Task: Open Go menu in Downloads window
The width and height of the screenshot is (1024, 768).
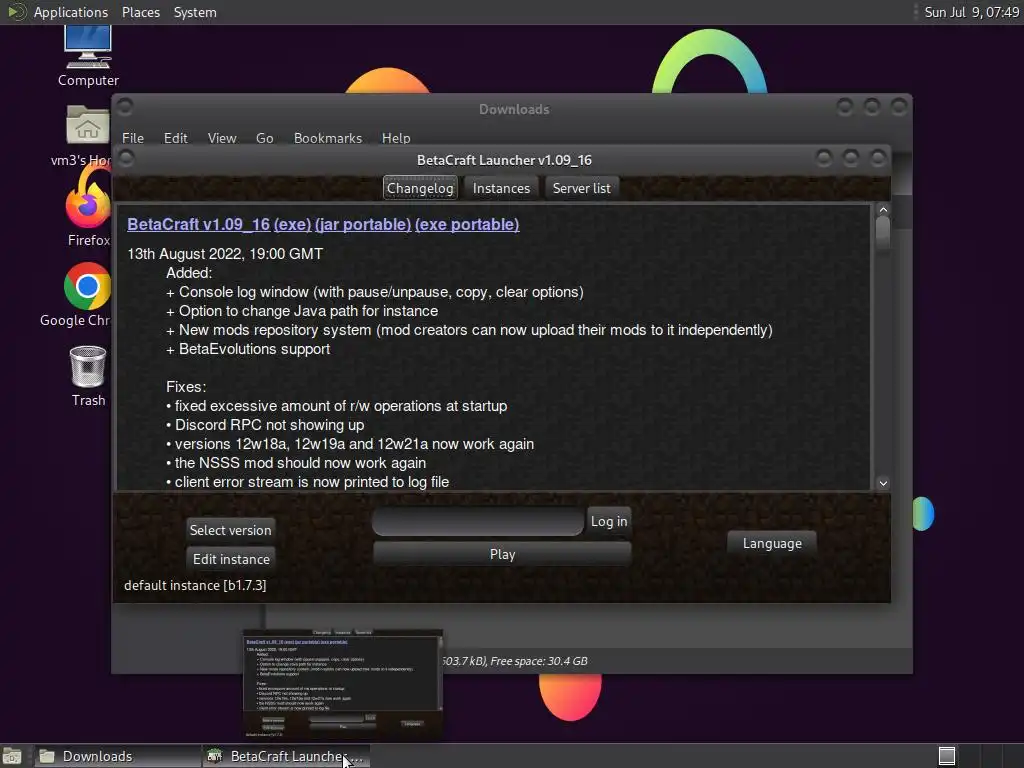Action: pyautogui.click(x=264, y=138)
